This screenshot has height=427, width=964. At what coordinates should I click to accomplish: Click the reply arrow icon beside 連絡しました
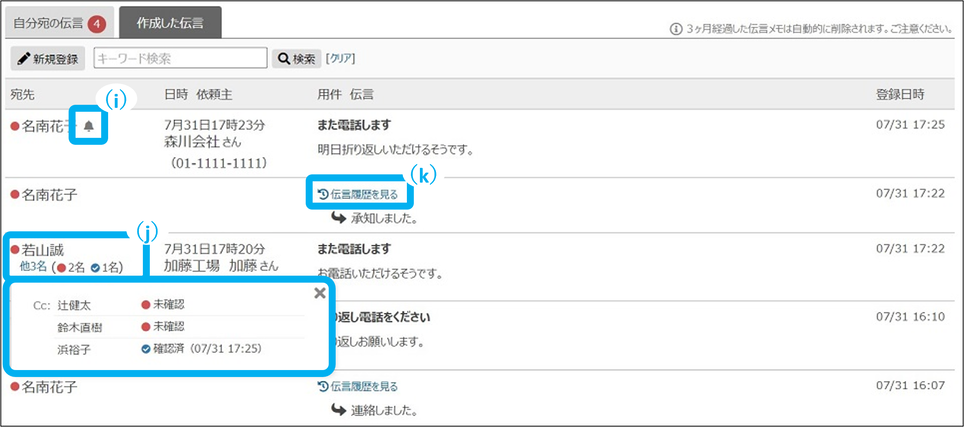click(338, 409)
